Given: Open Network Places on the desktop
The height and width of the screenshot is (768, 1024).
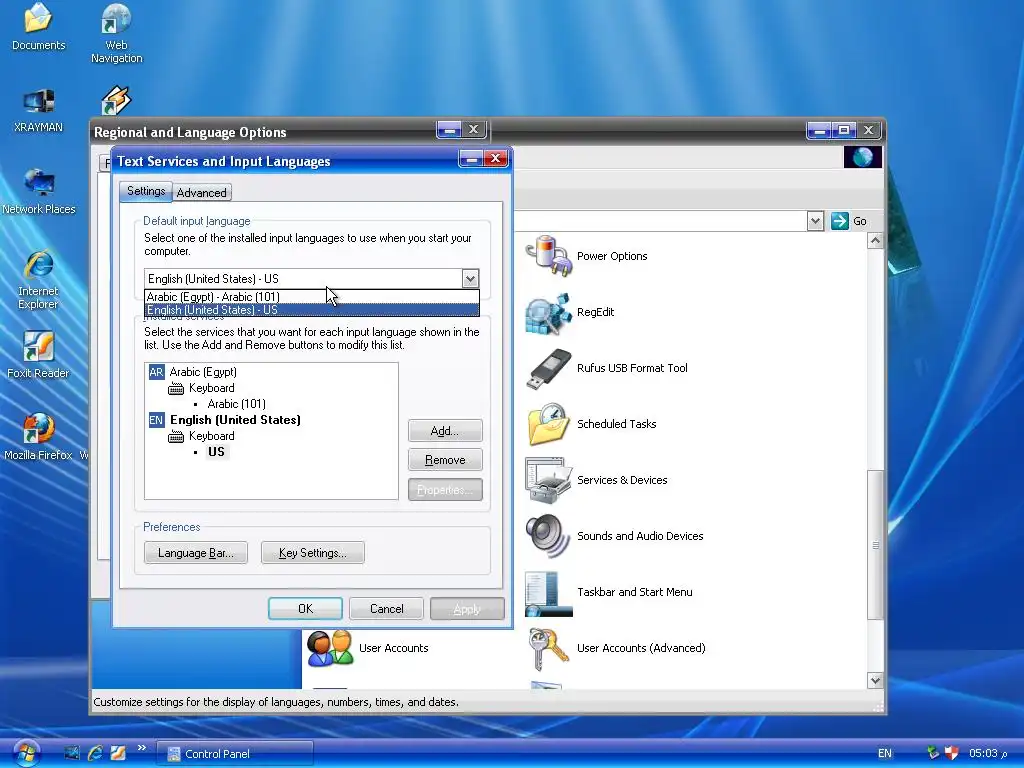Looking at the screenshot, I should click(39, 191).
